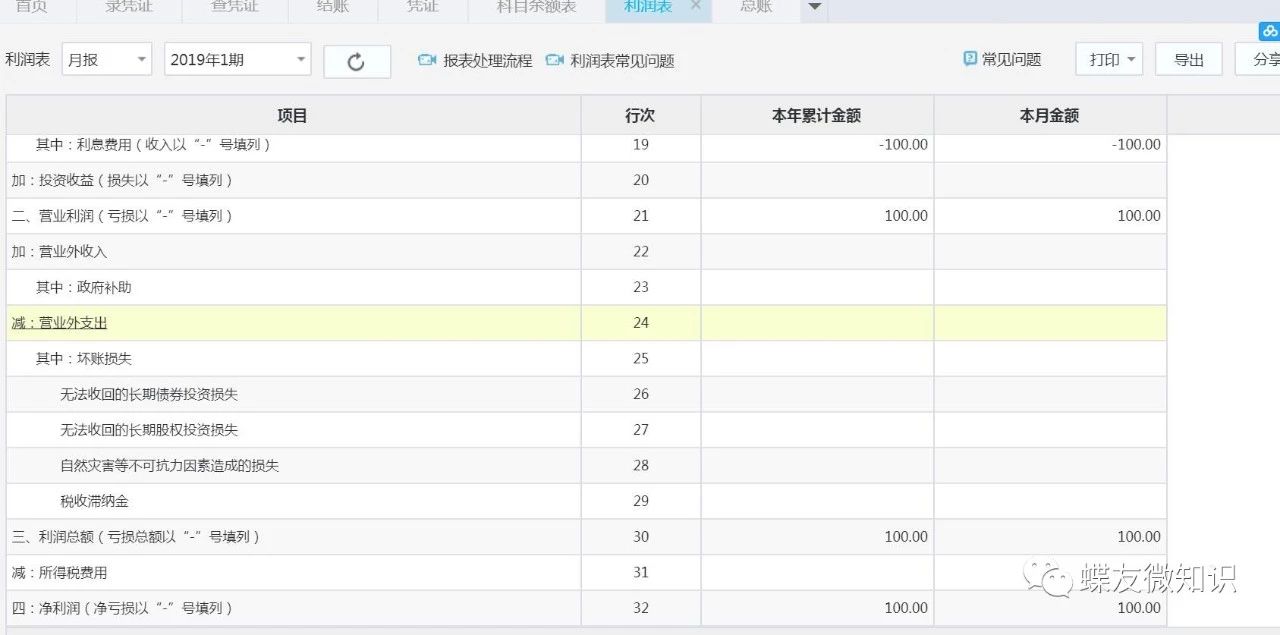Screen dimensions: 1280x635
Task: Switch to the 查凭证 tab
Action: 233,7
